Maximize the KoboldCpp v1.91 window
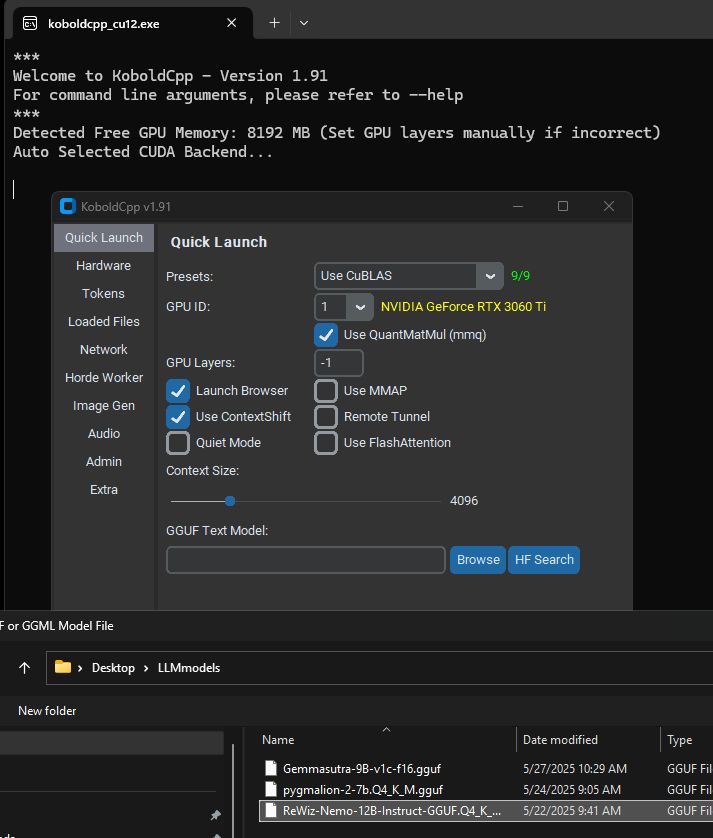 563,206
